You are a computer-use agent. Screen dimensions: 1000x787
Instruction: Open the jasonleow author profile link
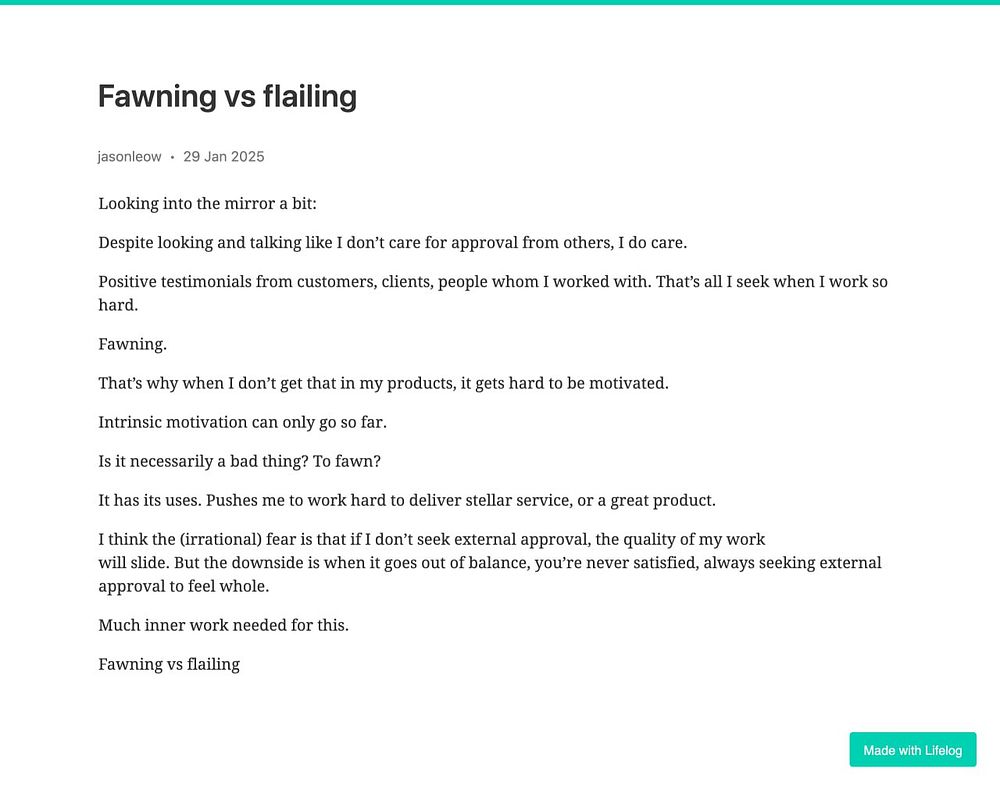tap(129, 157)
